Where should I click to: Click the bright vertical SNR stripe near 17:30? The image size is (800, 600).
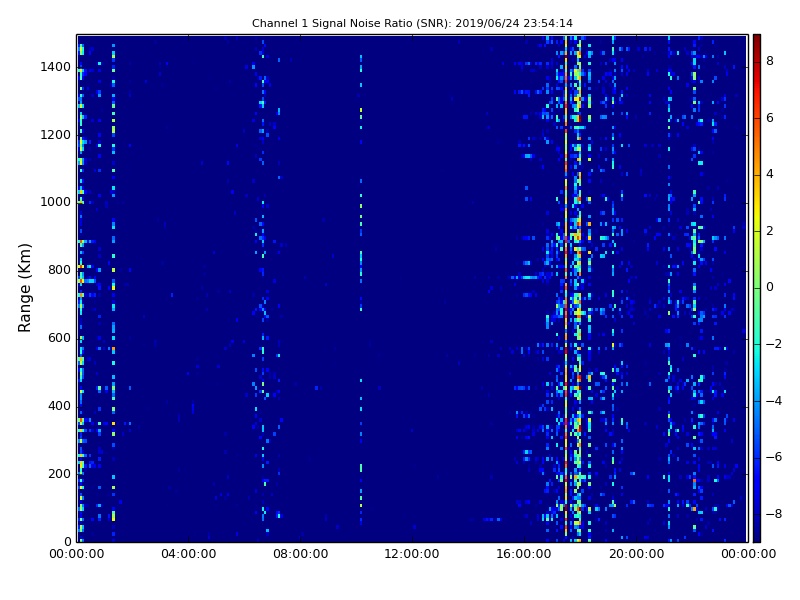[x=566, y=286]
